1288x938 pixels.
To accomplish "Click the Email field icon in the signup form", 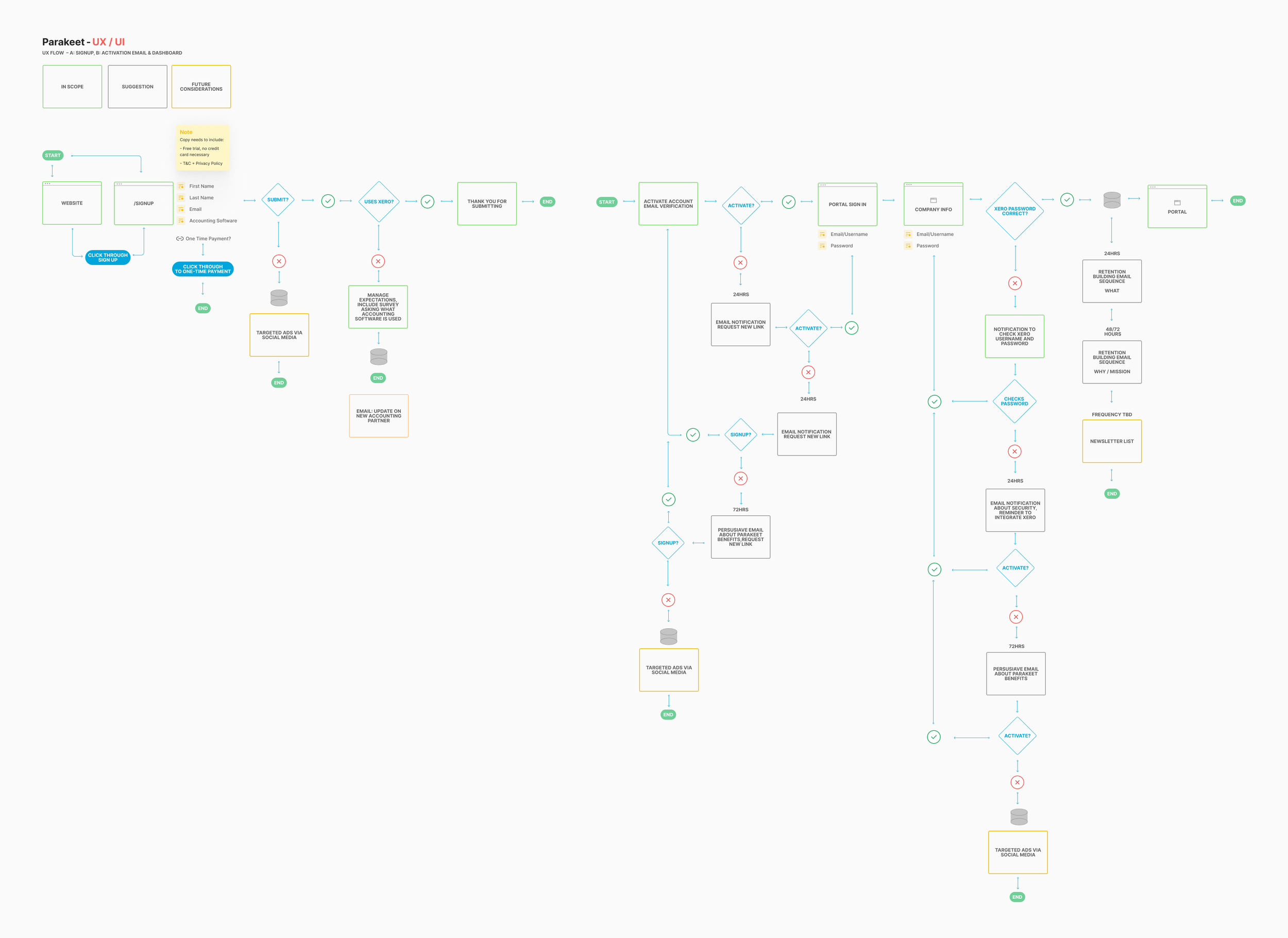I will tap(181, 209).
